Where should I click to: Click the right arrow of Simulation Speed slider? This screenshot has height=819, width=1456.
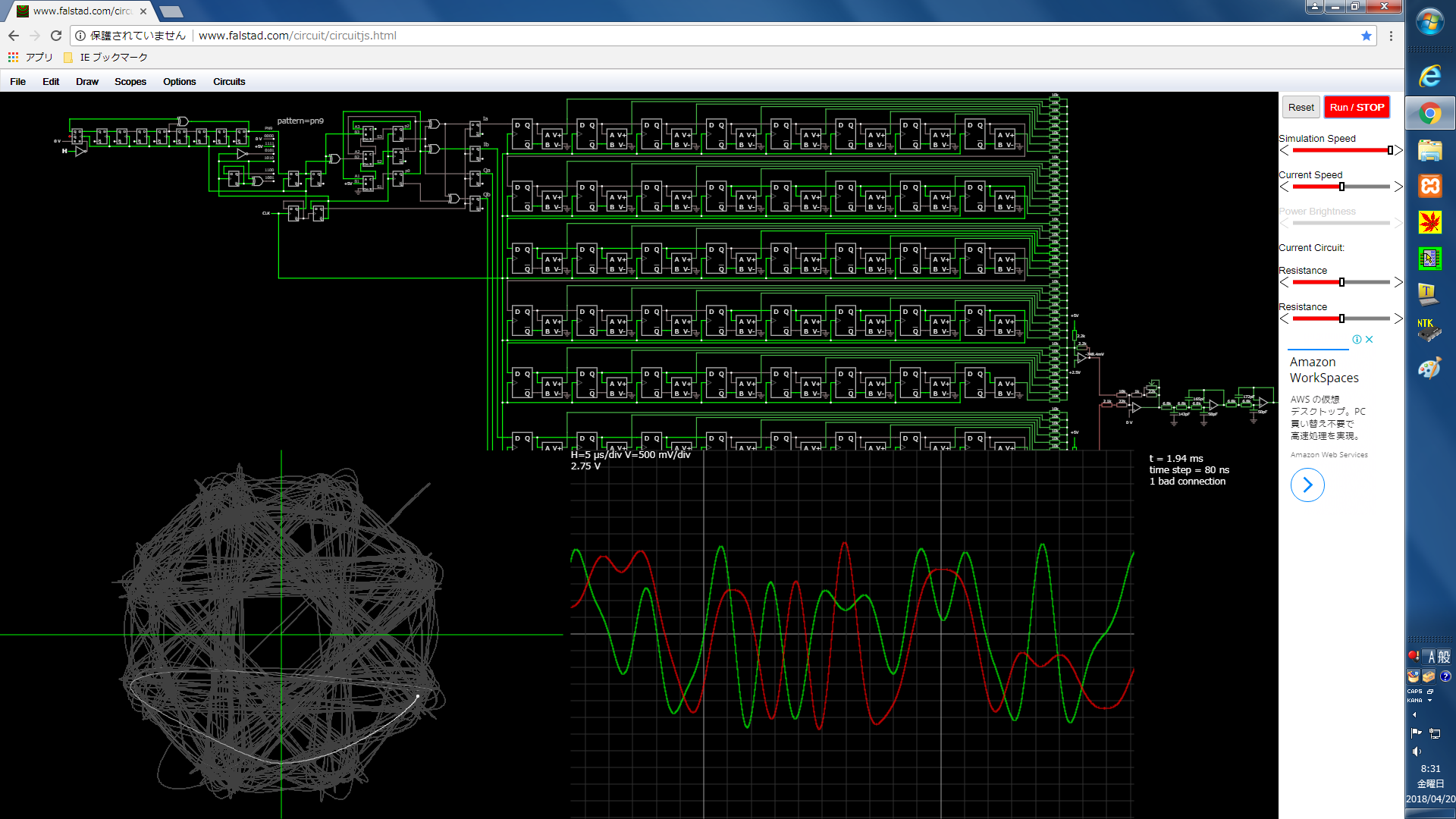click(1398, 150)
